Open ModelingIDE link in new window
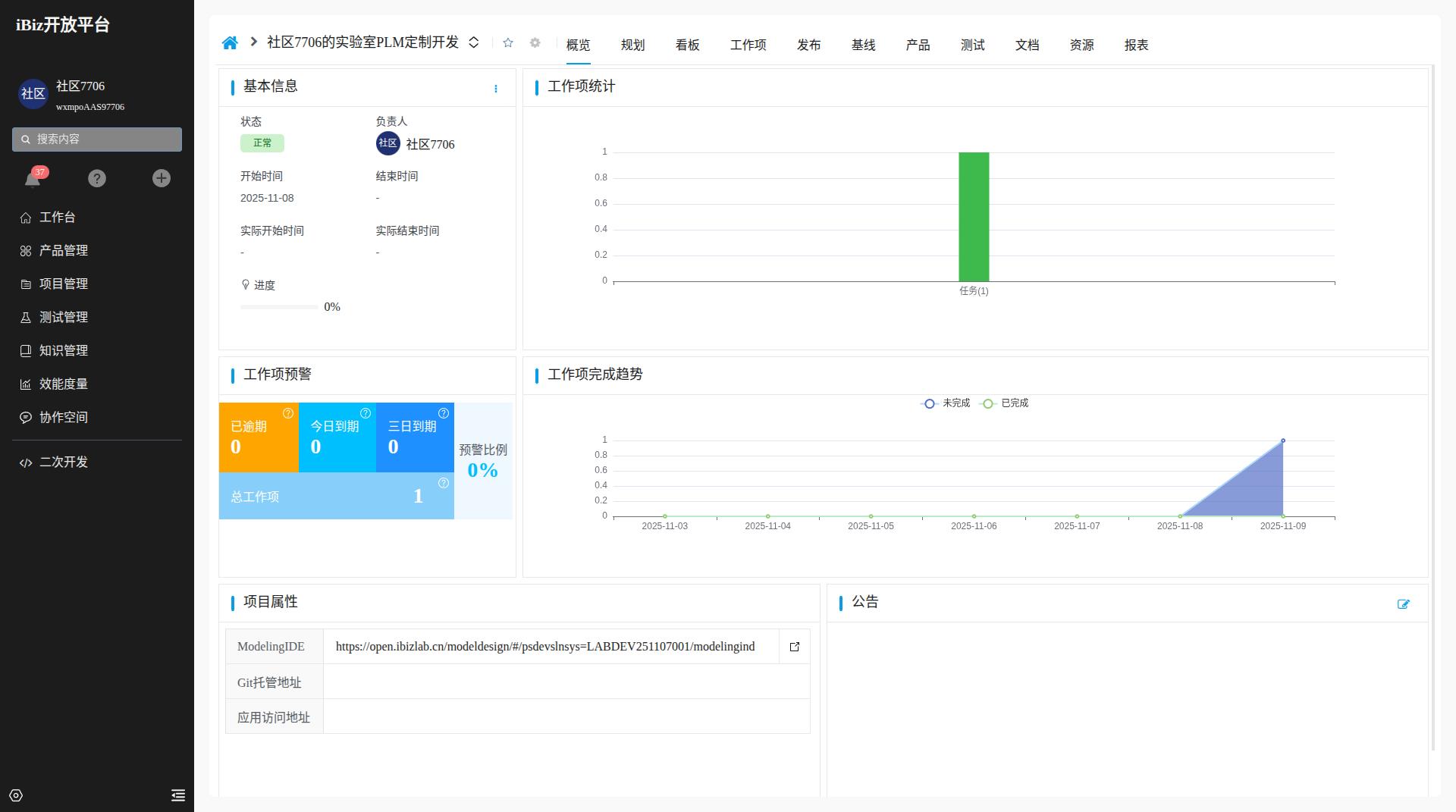 pos(795,647)
